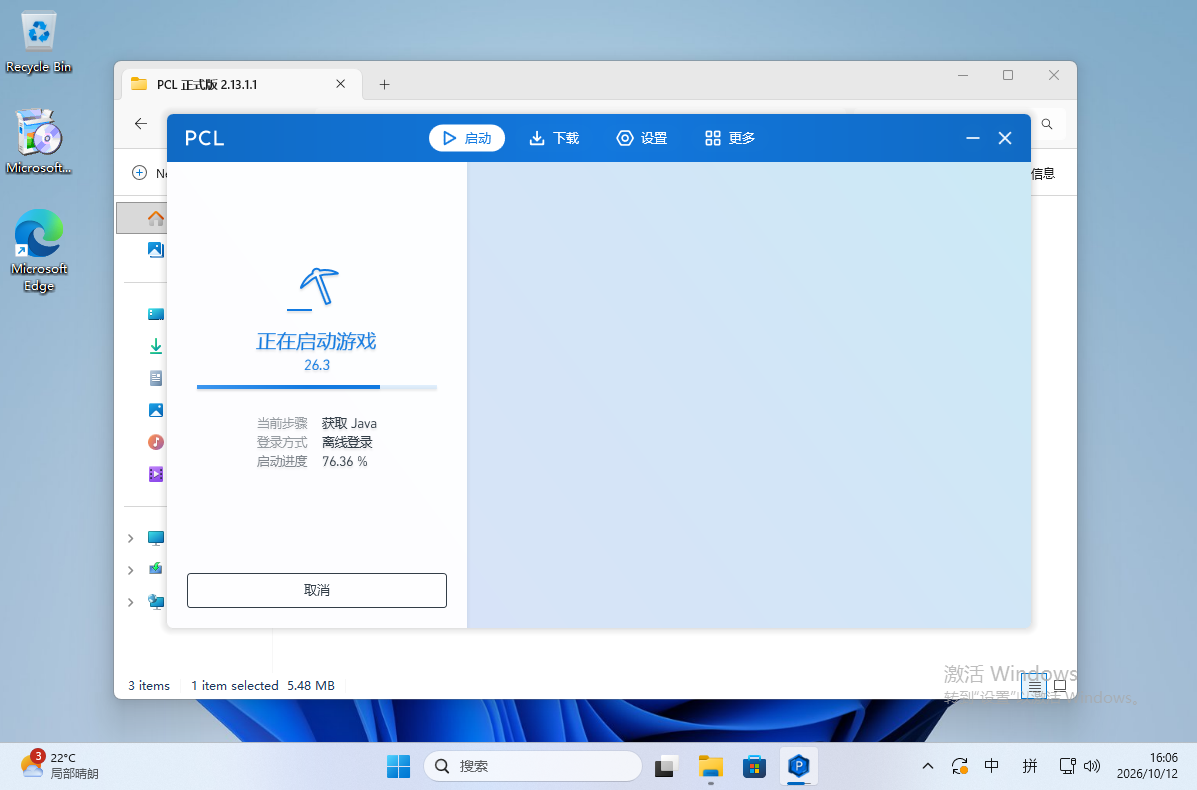This screenshot has width=1197, height=790.
Task: Open Downloads folder in Explorer sidebar
Action: (x=156, y=346)
